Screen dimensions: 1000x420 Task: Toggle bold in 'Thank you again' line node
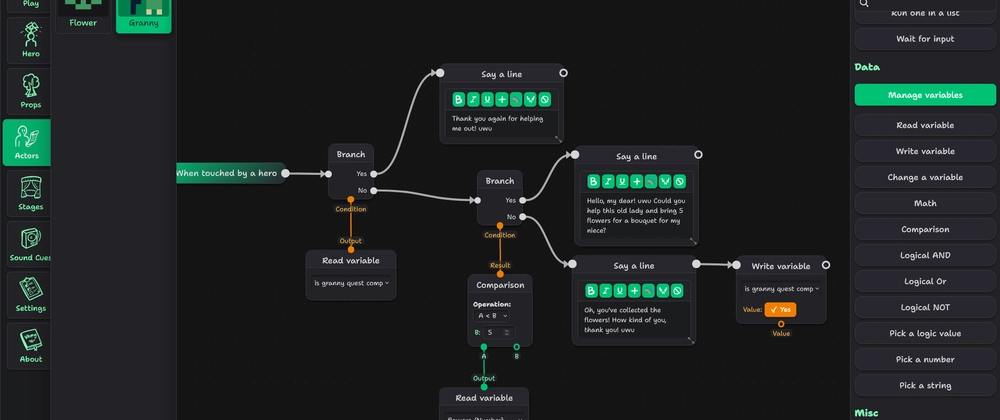click(459, 99)
